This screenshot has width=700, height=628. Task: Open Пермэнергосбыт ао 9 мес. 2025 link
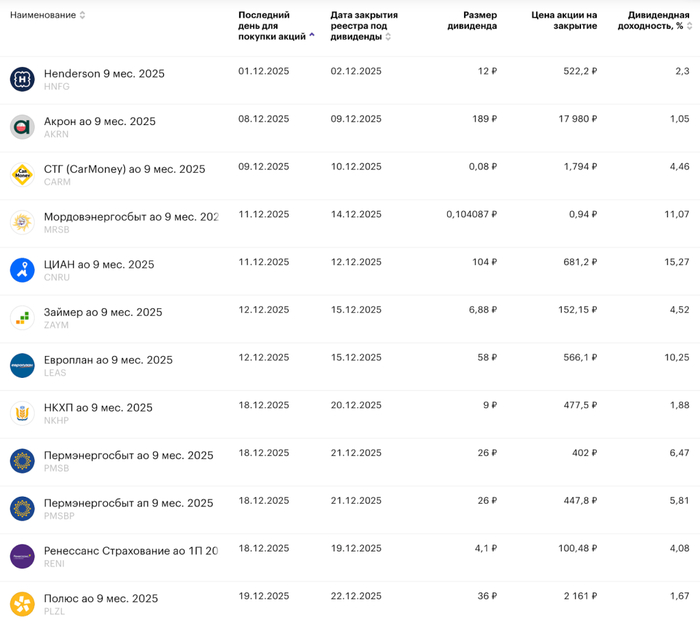[x=128, y=455]
